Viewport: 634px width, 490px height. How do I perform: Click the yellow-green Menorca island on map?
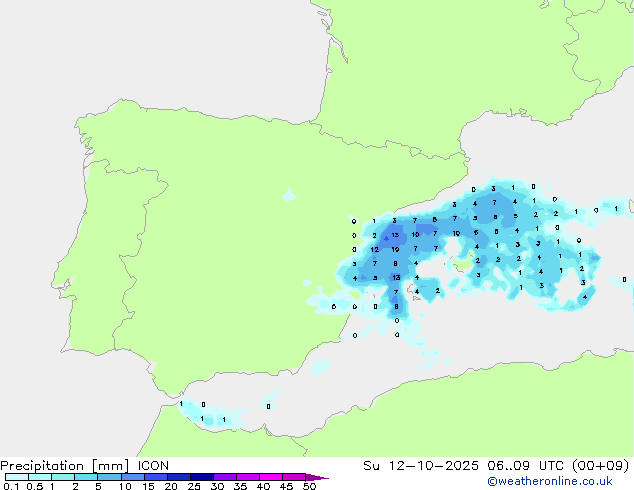pos(463,262)
